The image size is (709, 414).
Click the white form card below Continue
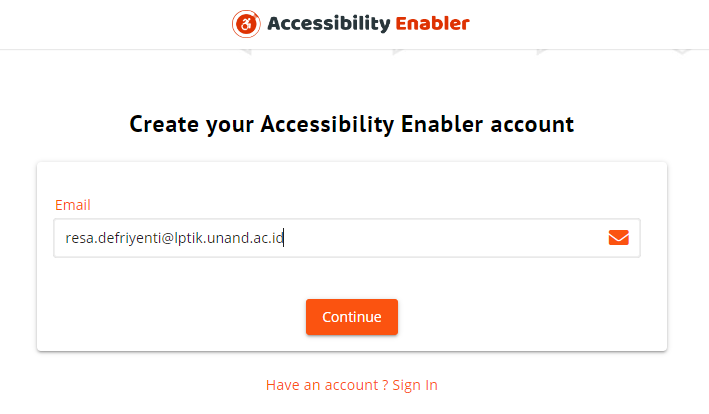[352, 343]
